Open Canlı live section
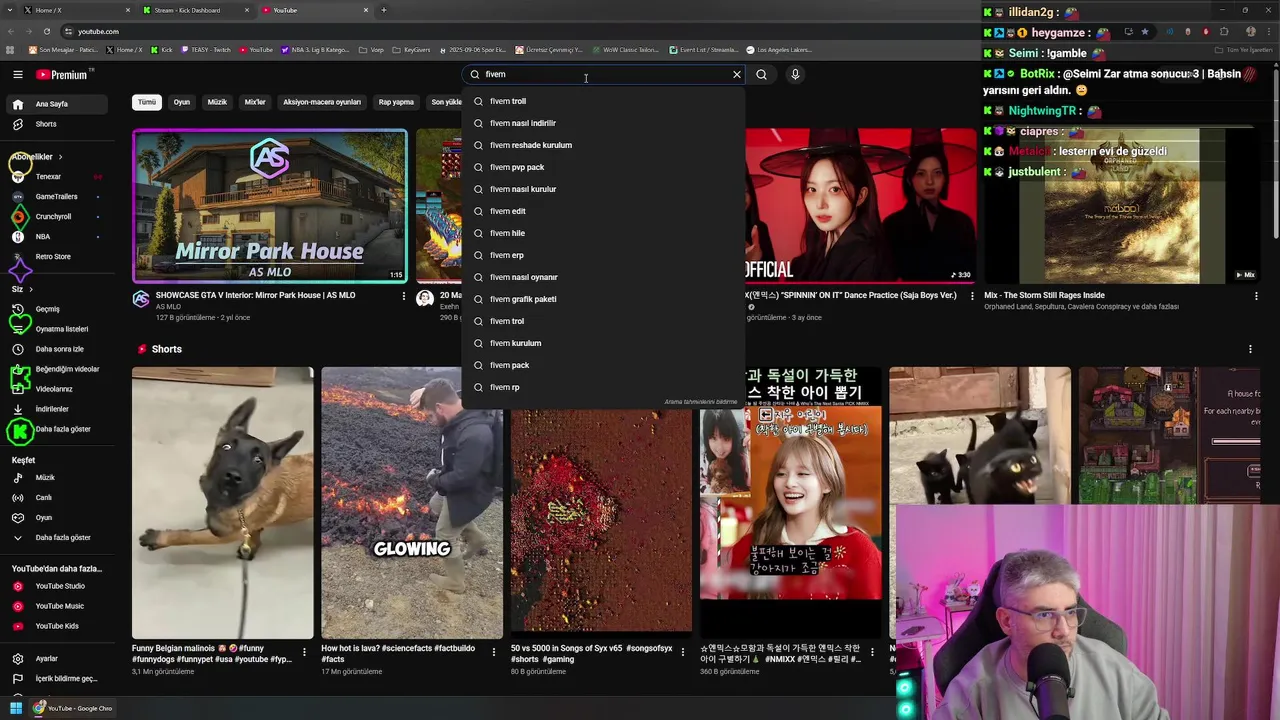This screenshot has height=720, width=1280. point(58,498)
